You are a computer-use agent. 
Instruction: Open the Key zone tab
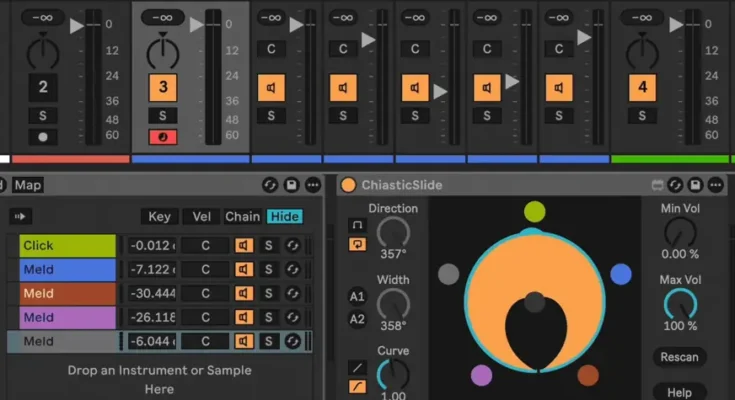159,216
